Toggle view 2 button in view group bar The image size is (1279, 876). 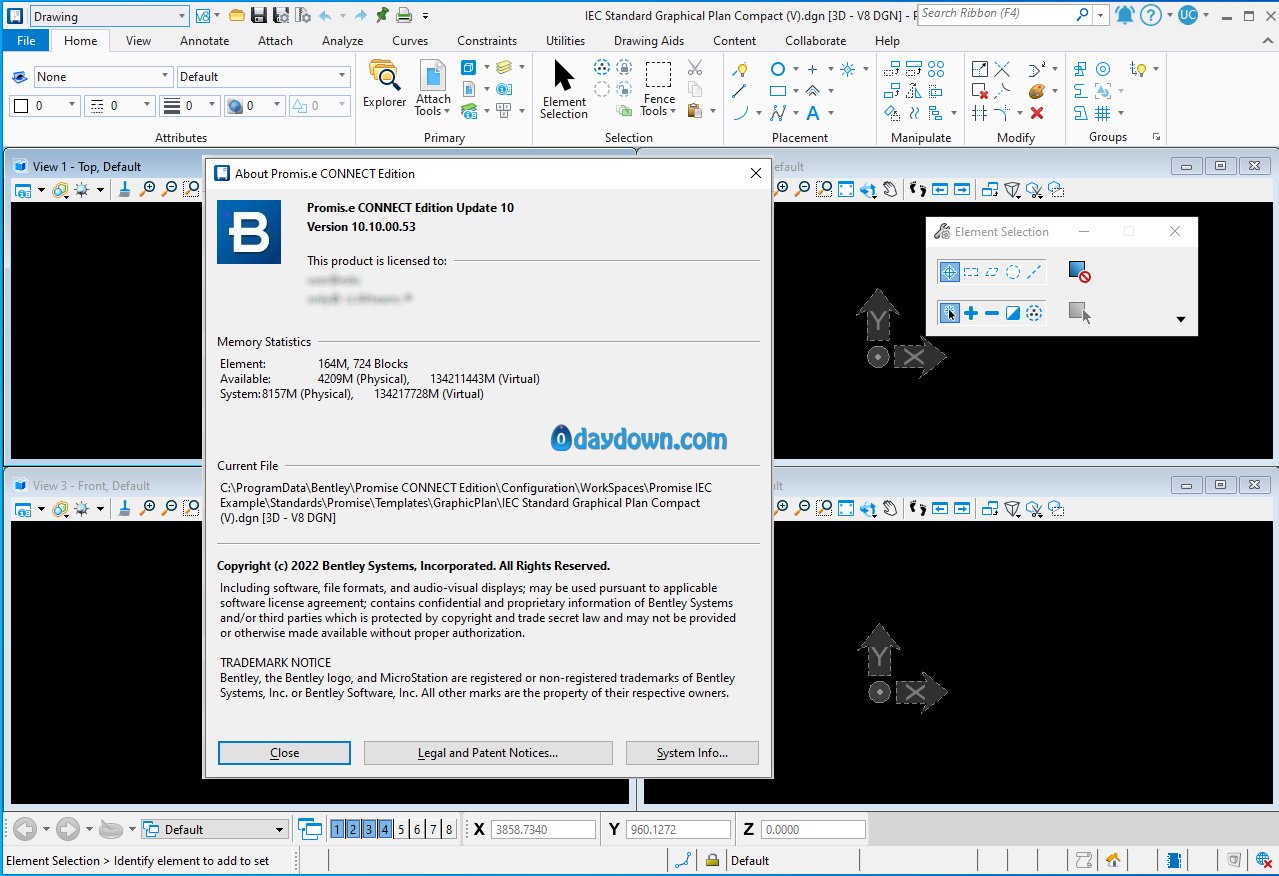click(x=354, y=829)
